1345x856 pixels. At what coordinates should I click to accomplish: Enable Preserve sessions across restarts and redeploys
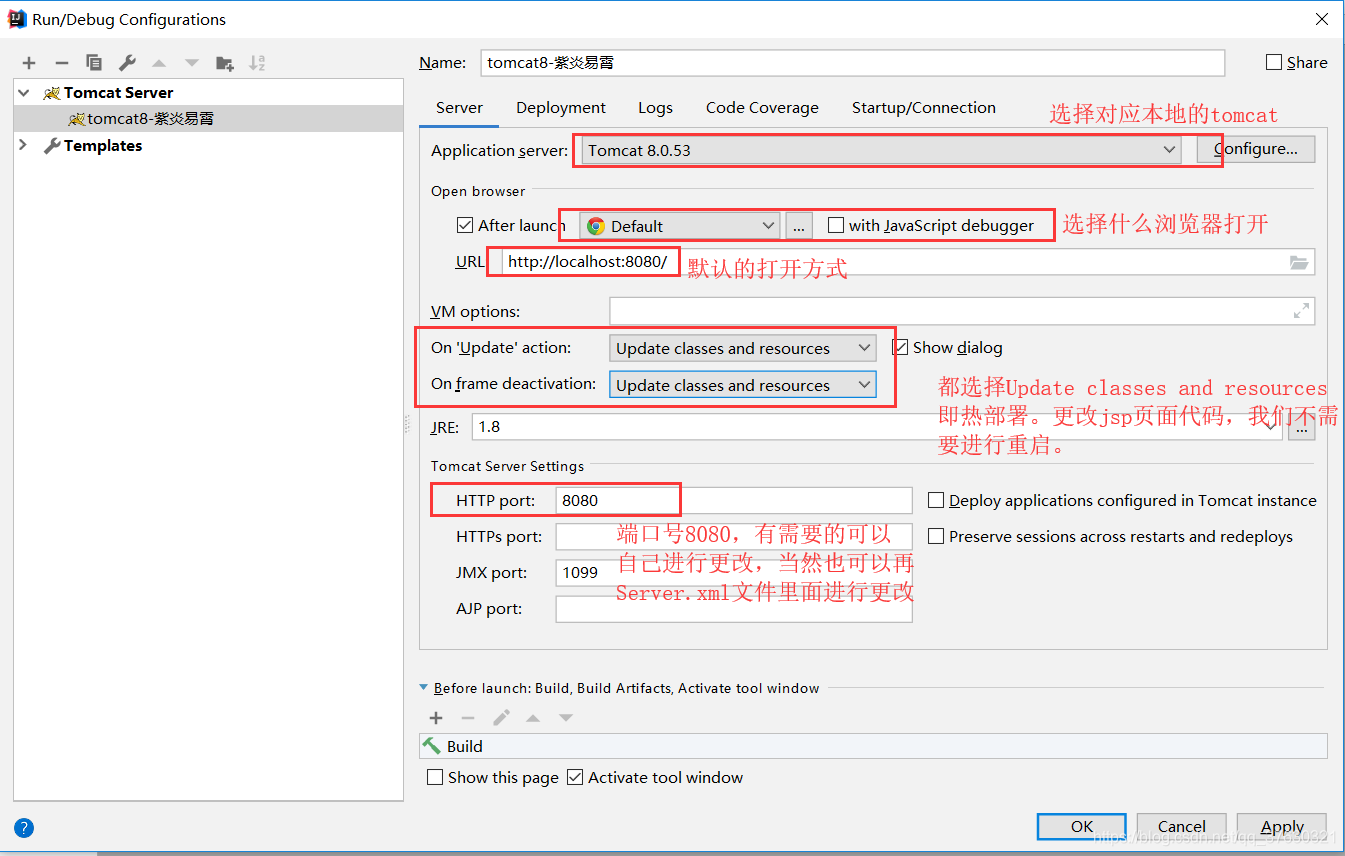click(x=936, y=536)
